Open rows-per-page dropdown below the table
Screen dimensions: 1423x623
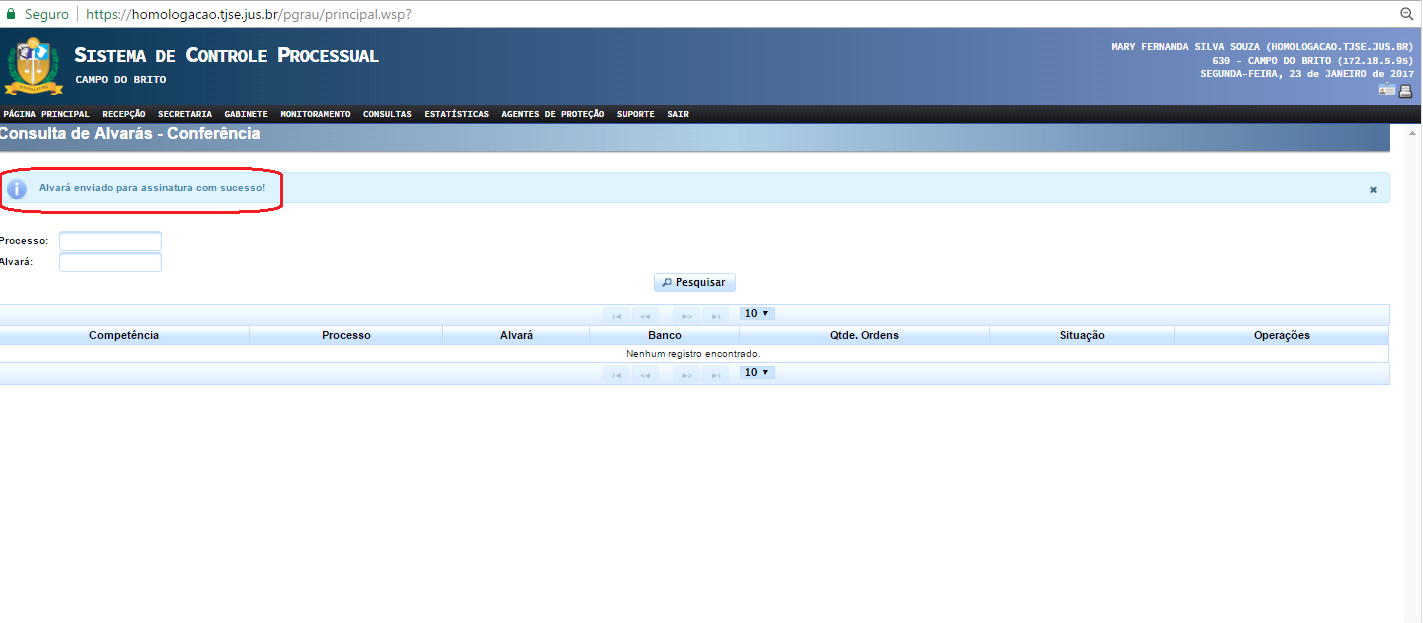tap(757, 373)
